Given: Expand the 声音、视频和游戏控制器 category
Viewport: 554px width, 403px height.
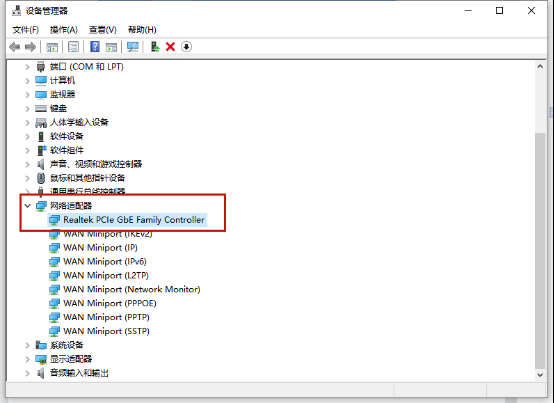Looking at the screenshot, I should tap(28, 164).
